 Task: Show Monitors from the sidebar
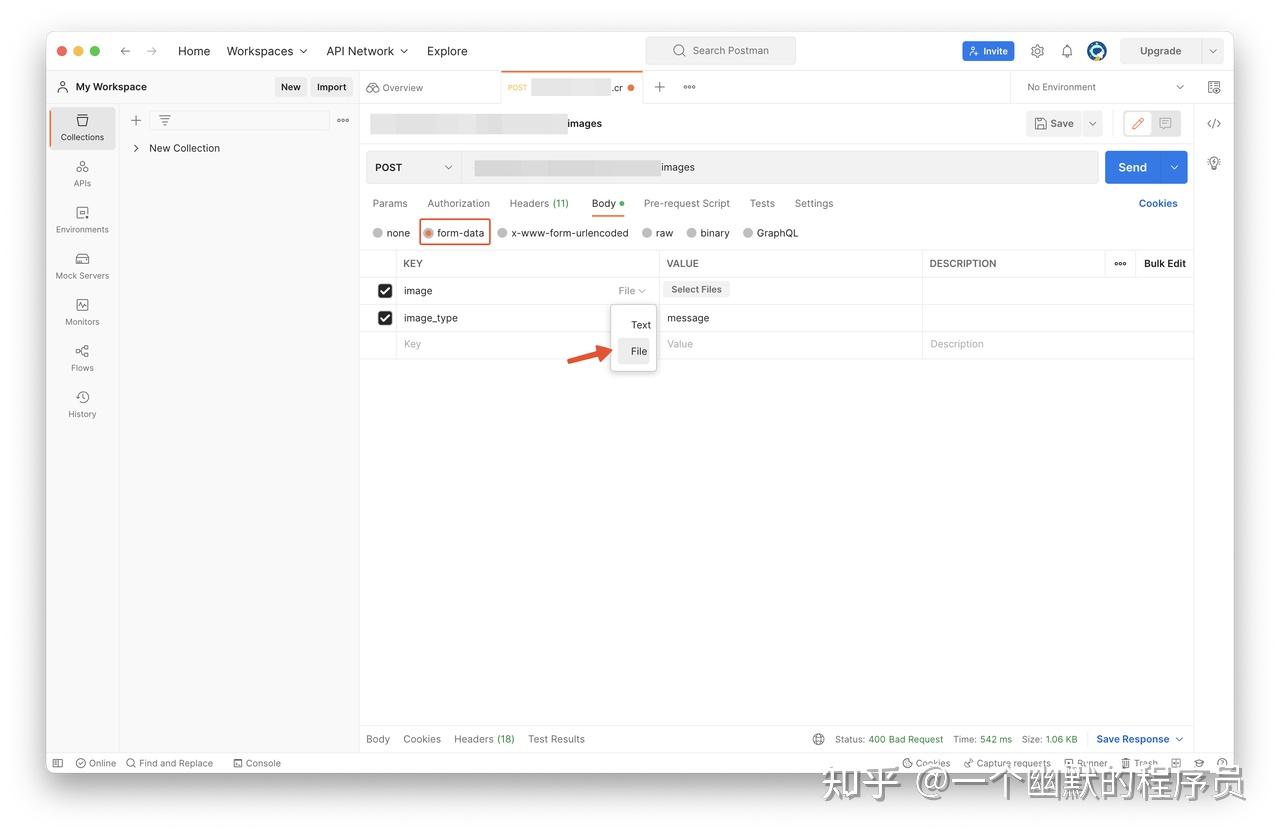[82, 311]
